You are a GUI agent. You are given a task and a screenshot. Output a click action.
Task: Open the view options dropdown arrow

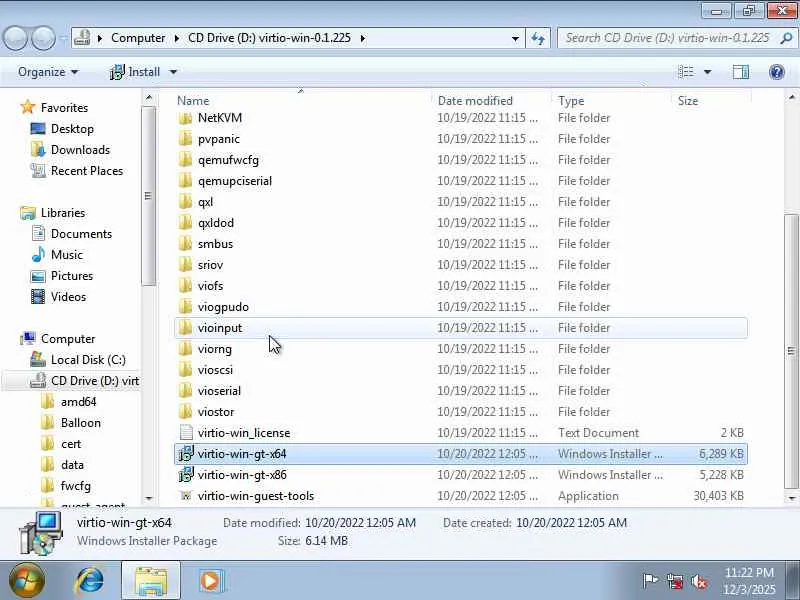pos(707,72)
